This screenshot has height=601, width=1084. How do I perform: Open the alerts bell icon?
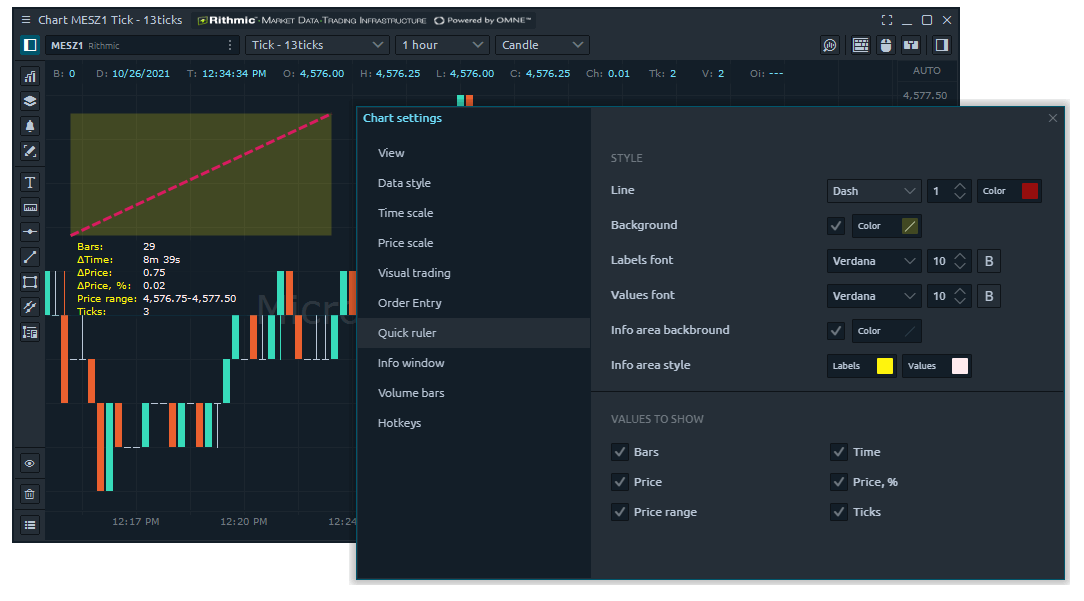30,126
